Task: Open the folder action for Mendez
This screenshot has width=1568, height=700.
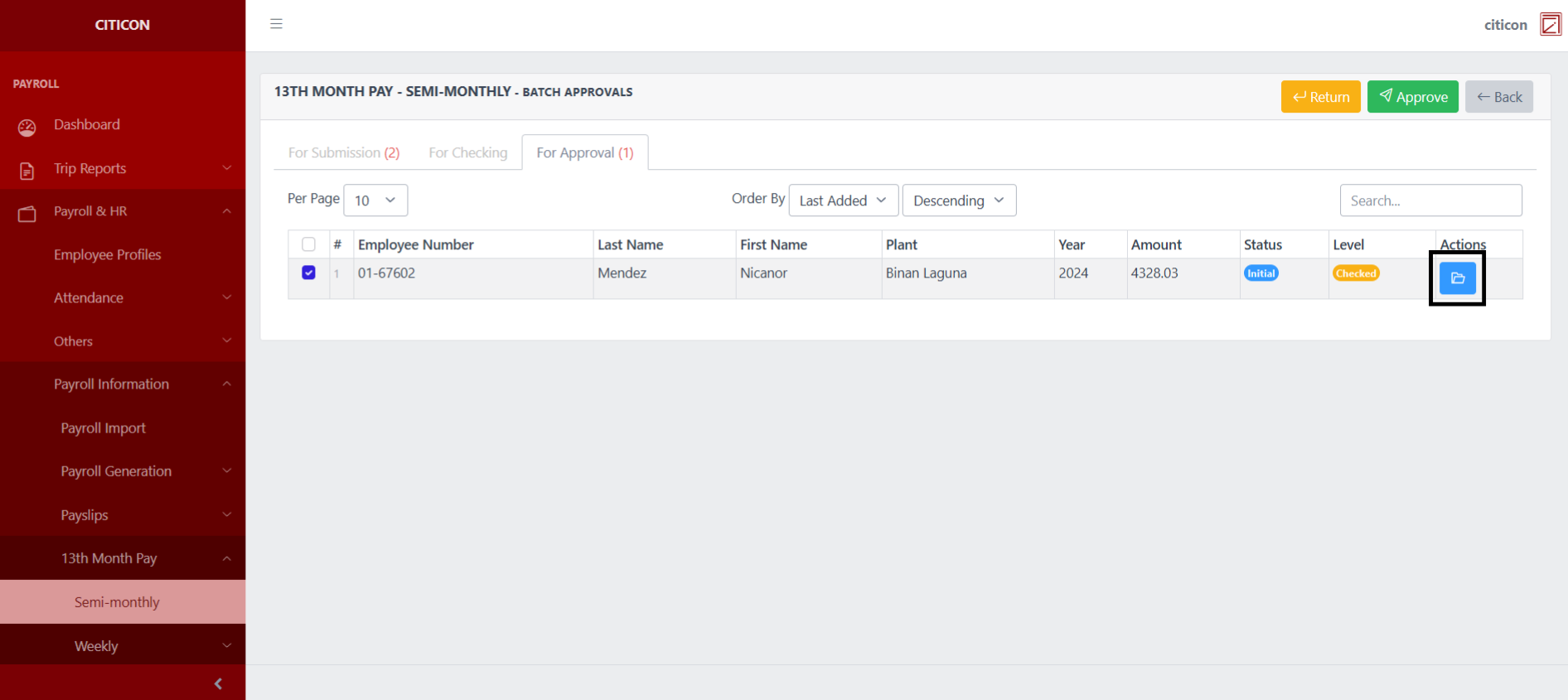Action: (x=1457, y=278)
